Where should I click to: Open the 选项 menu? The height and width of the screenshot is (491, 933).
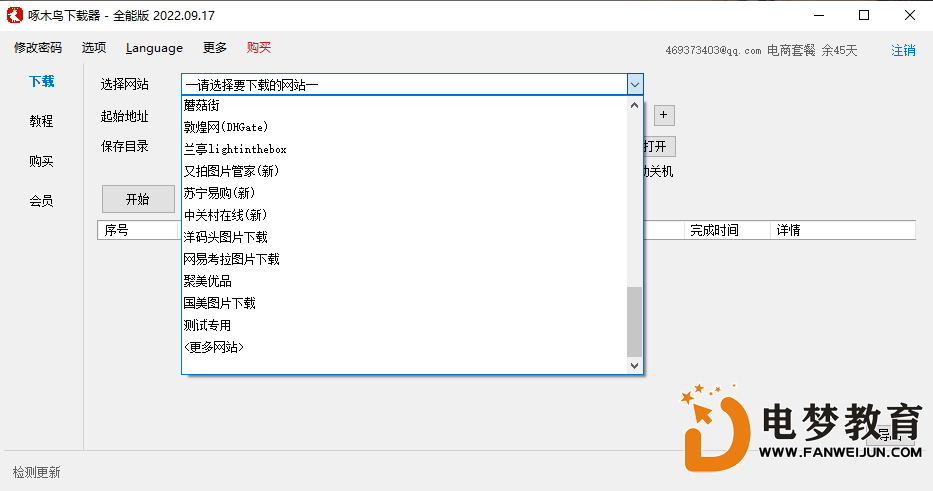[94, 48]
